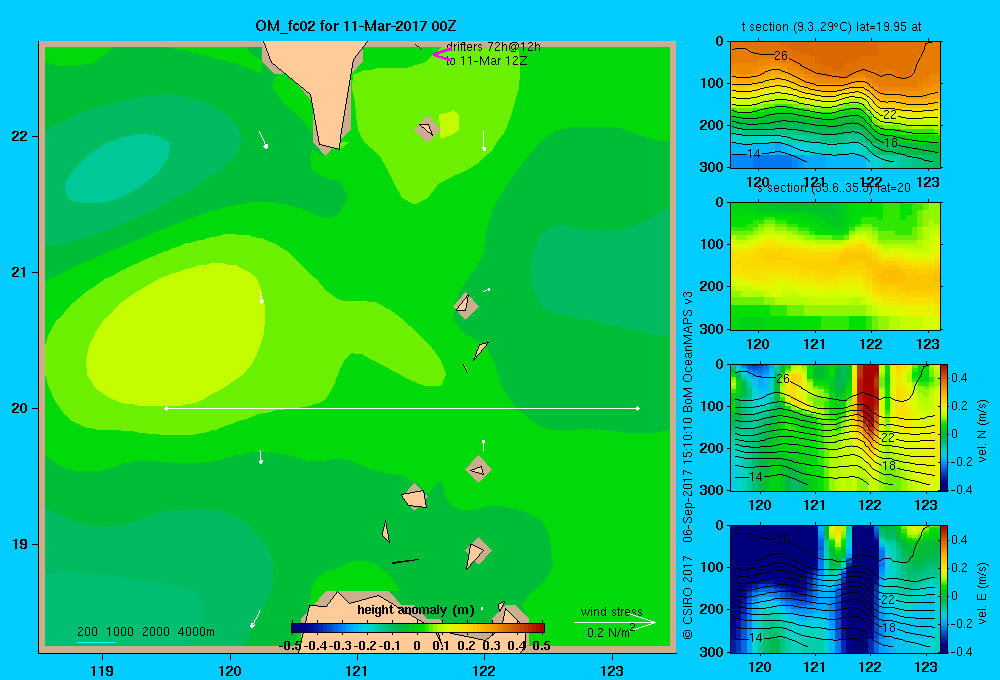The height and width of the screenshot is (680, 1000).
Task: Click the -0.5 value on height anomaly scale
Action: point(290,646)
